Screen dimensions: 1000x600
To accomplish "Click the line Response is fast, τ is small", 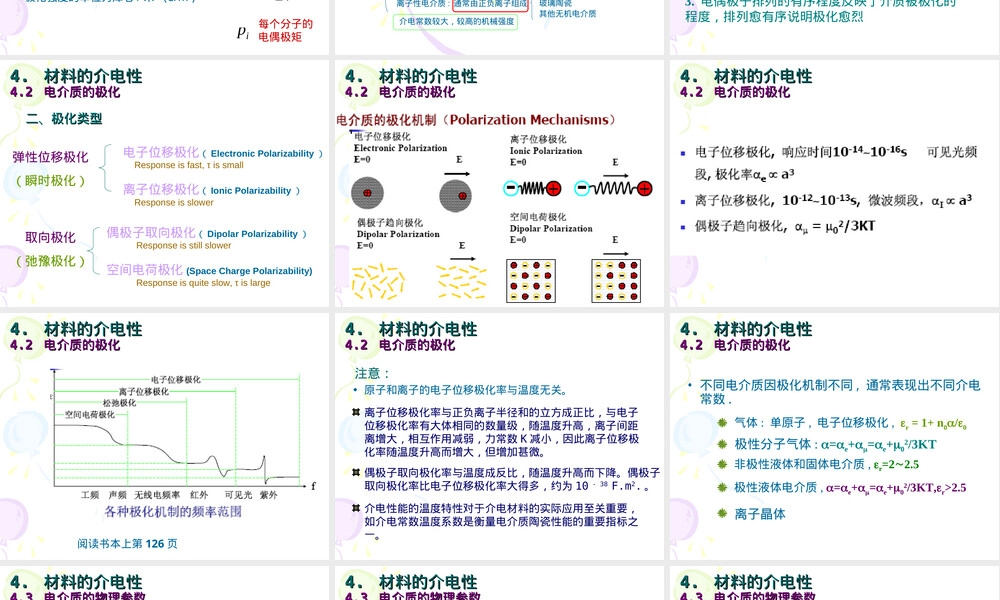I will pos(189,165).
